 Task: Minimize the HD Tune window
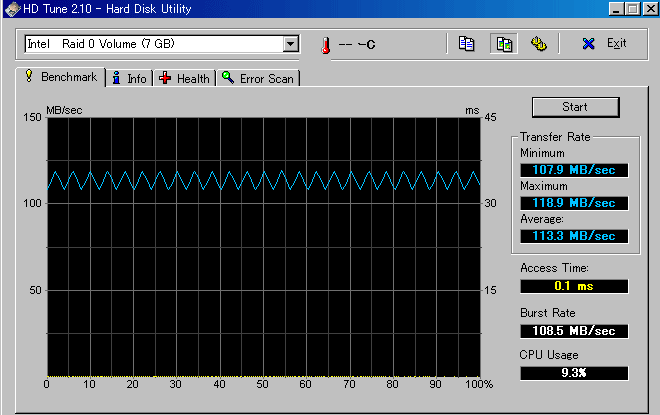[612, 9]
